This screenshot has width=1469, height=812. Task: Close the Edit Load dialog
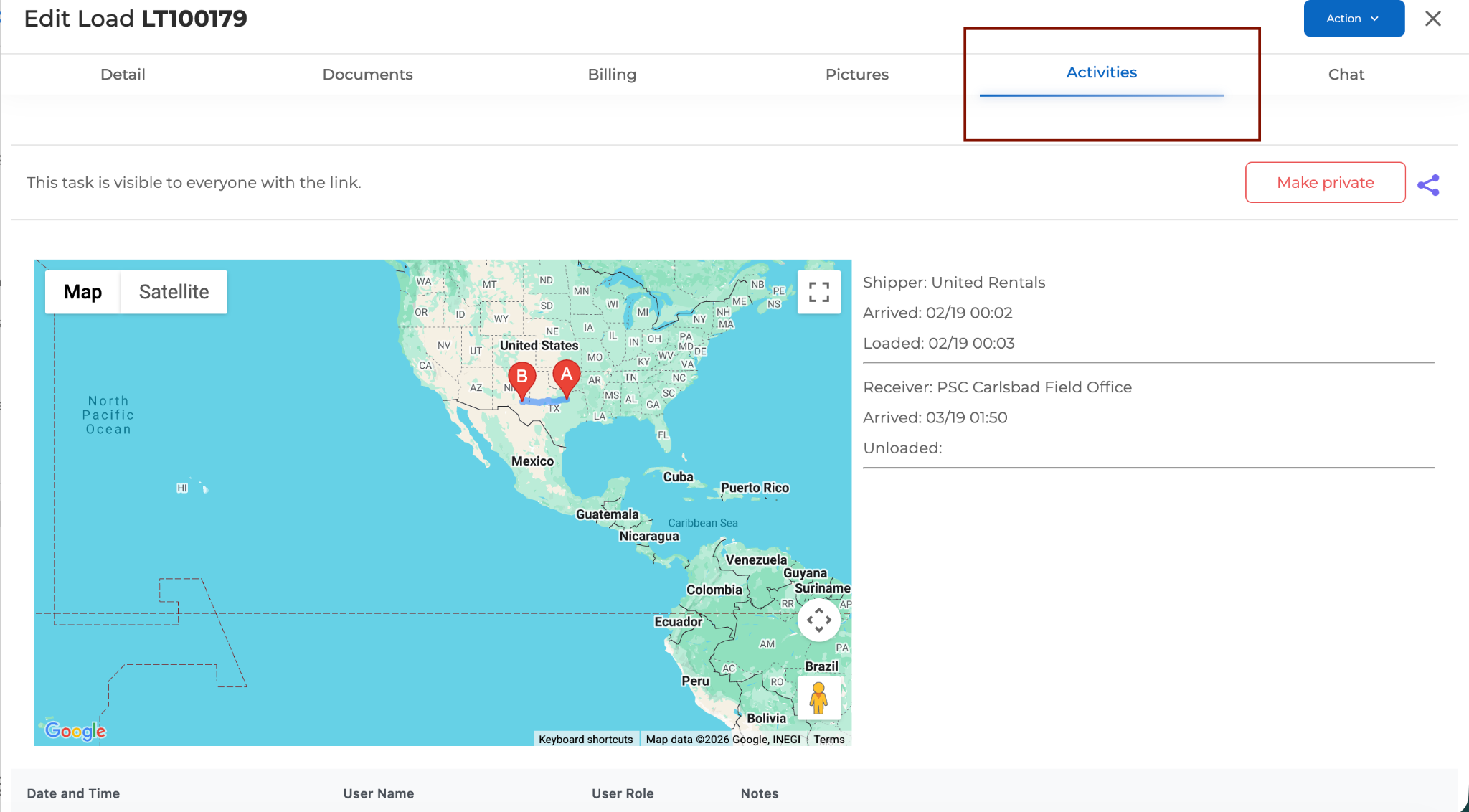pos(1432,19)
